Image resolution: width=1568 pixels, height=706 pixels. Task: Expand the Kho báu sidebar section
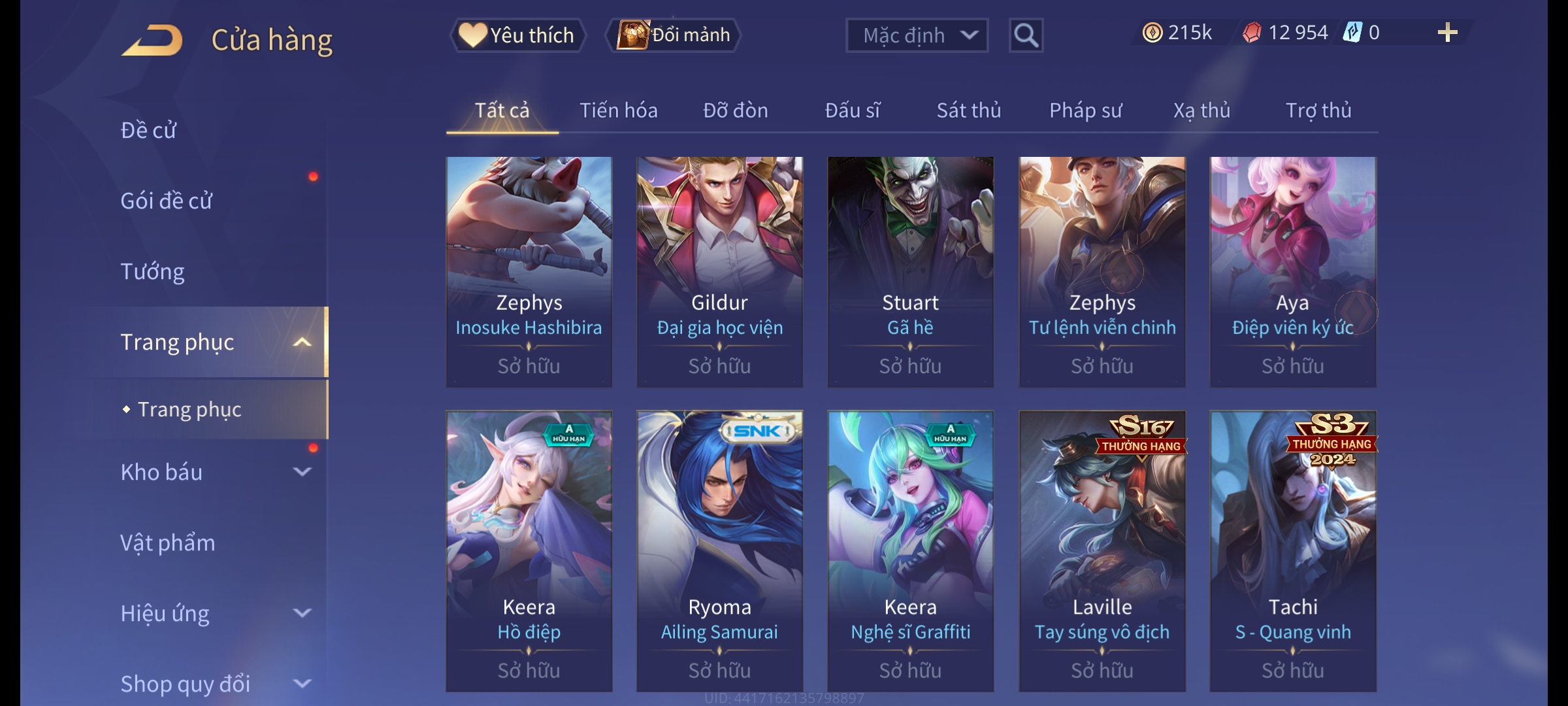(302, 472)
